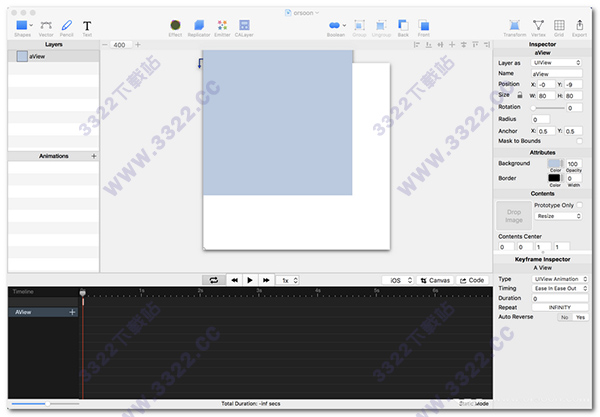Click the Rotation slider
The height and width of the screenshot is (417, 600).
[x=548, y=108]
